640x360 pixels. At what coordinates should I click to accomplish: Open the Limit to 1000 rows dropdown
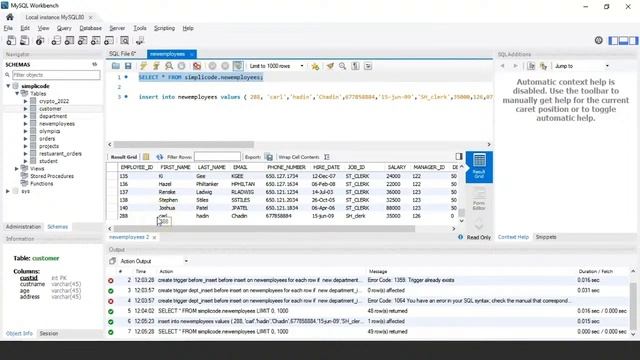pos(276,66)
